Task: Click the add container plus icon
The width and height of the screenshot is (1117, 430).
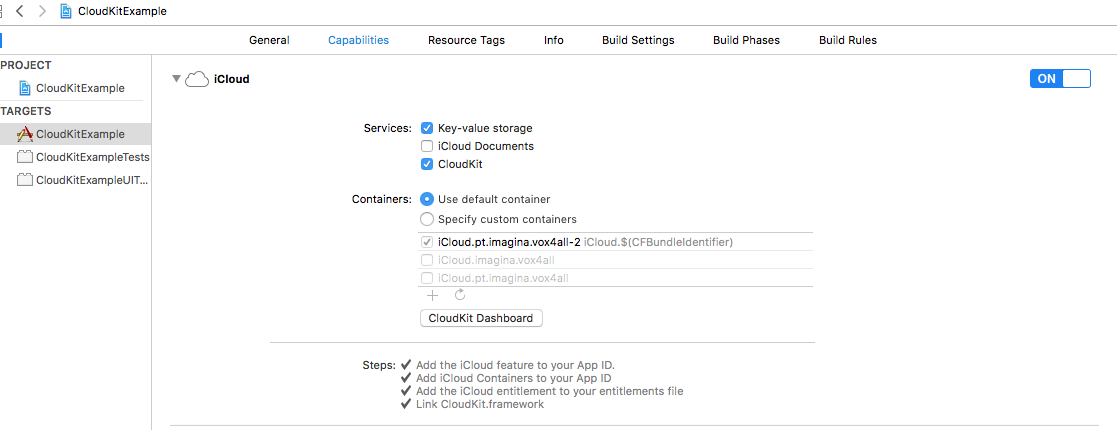Action: click(432, 295)
